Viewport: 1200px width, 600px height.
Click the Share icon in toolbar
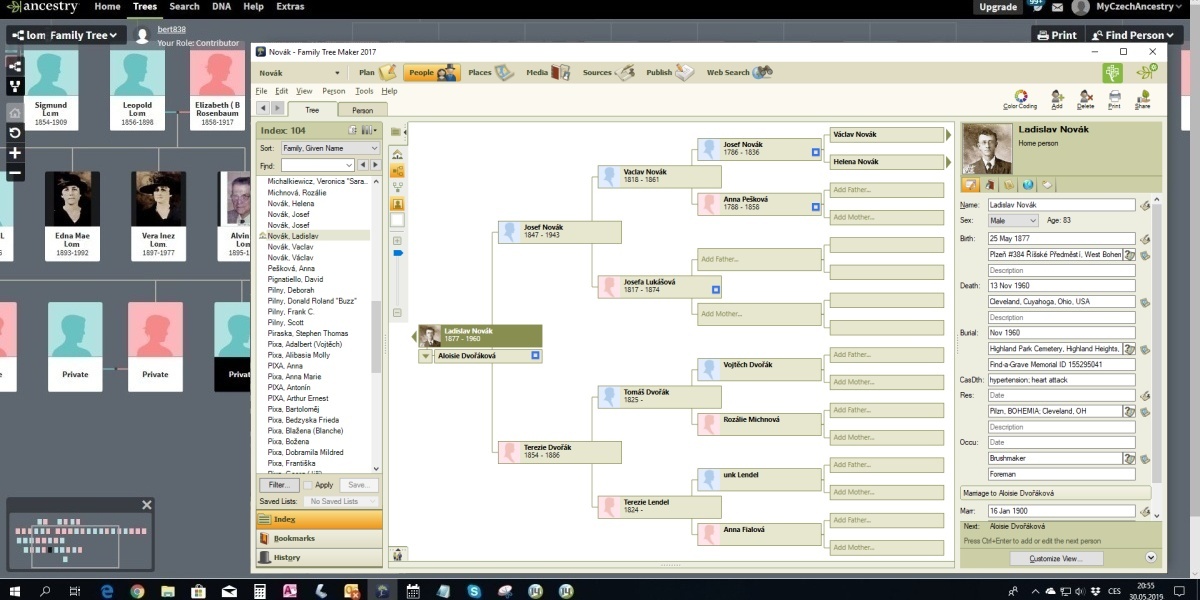pos(1142,99)
